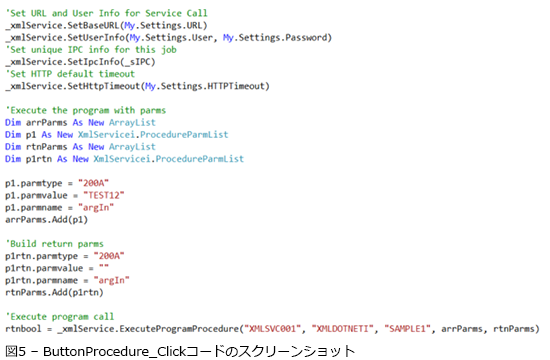This screenshot has height=360, width=550.
Task: Click the line arrParms.Add(p1)
Action: point(47,220)
